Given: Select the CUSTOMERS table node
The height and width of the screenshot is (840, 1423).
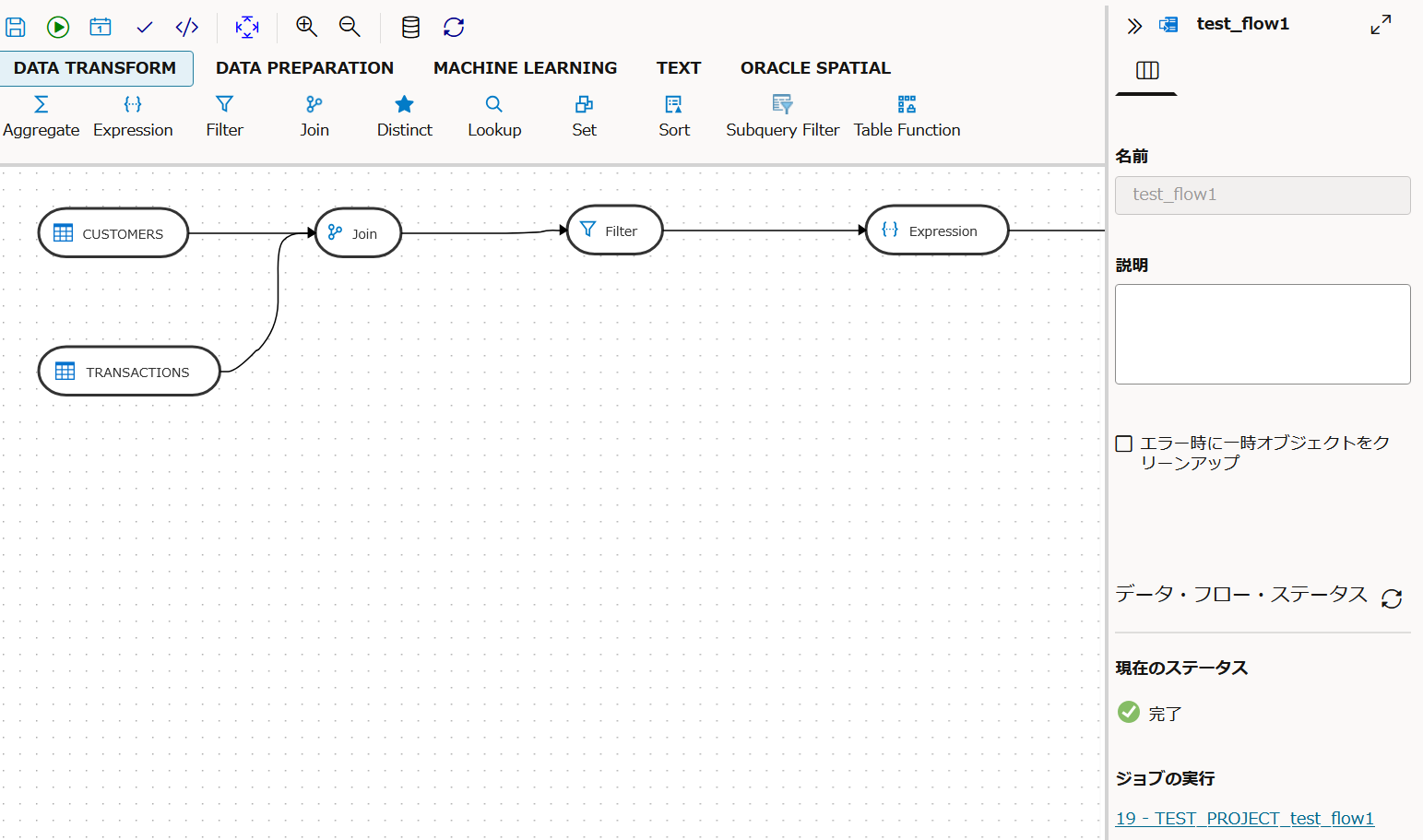Looking at the screenshot, I should coord(113,233).
